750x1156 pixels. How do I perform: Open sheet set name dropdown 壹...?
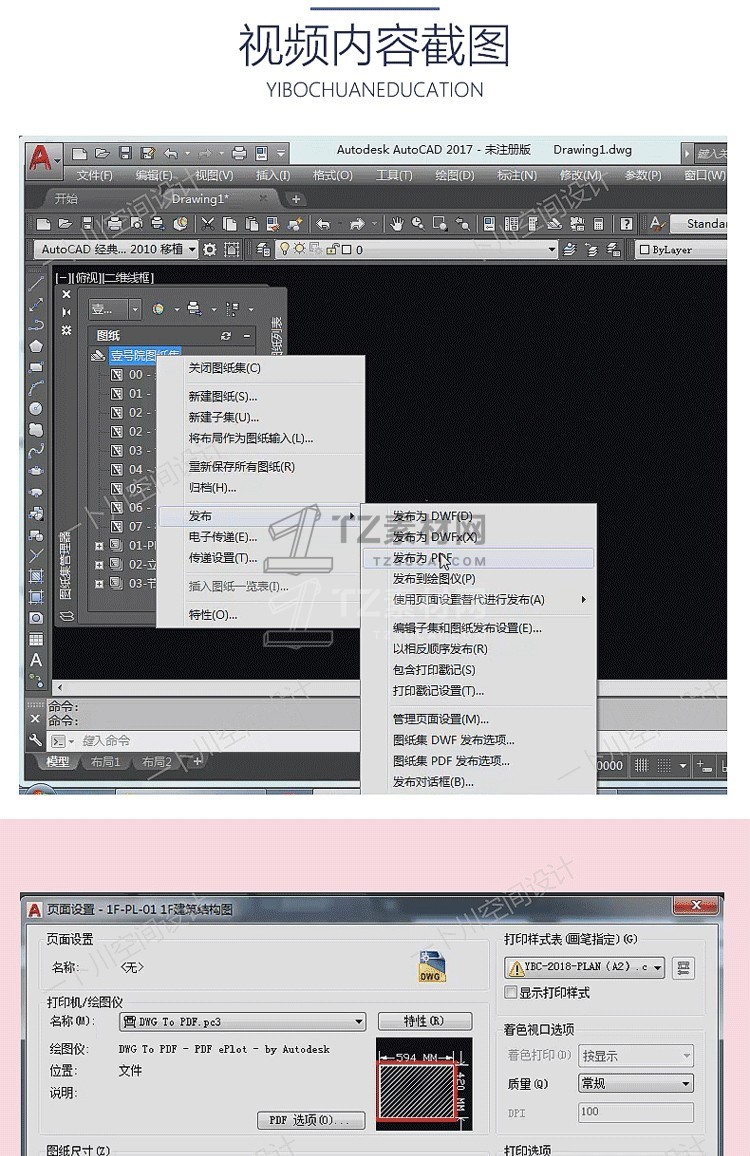click(x=134, y=309)
